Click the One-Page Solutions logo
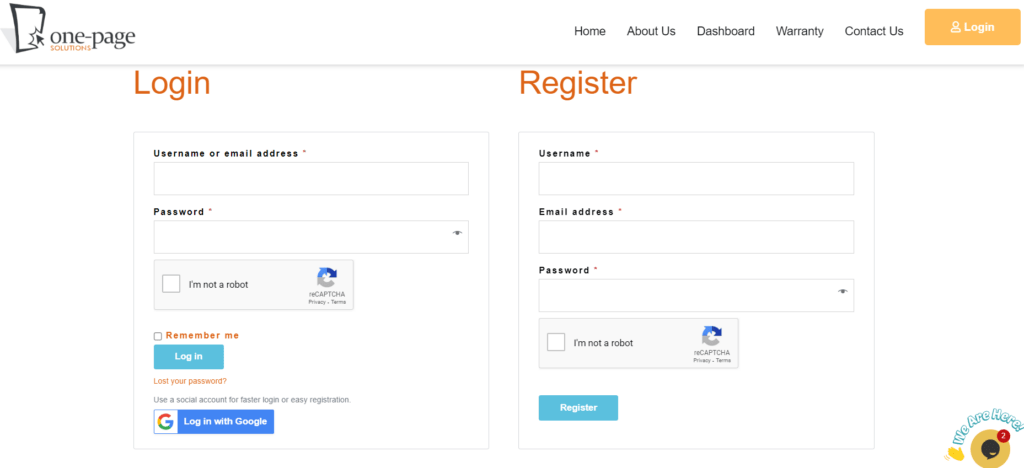The height and width of the screenshot is (468, 1024). [x=69, y=30]
